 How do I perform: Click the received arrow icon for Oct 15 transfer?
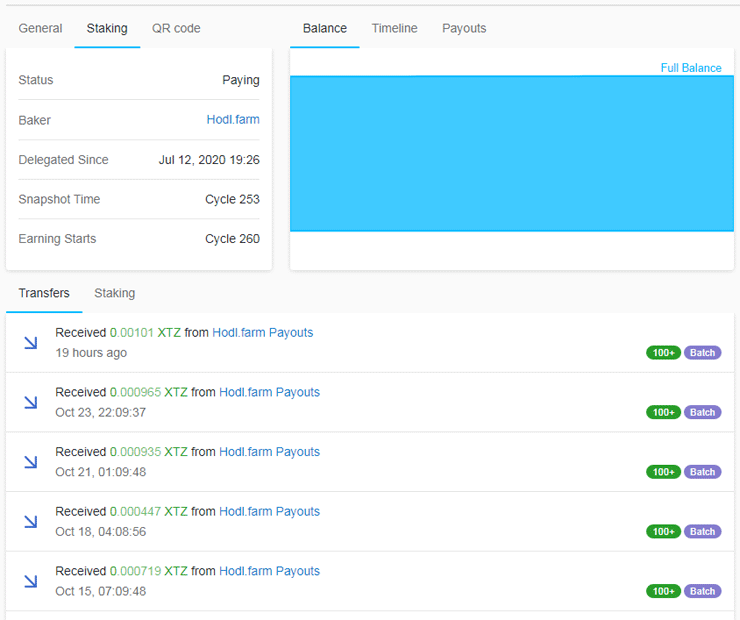[x=31, y=581]
